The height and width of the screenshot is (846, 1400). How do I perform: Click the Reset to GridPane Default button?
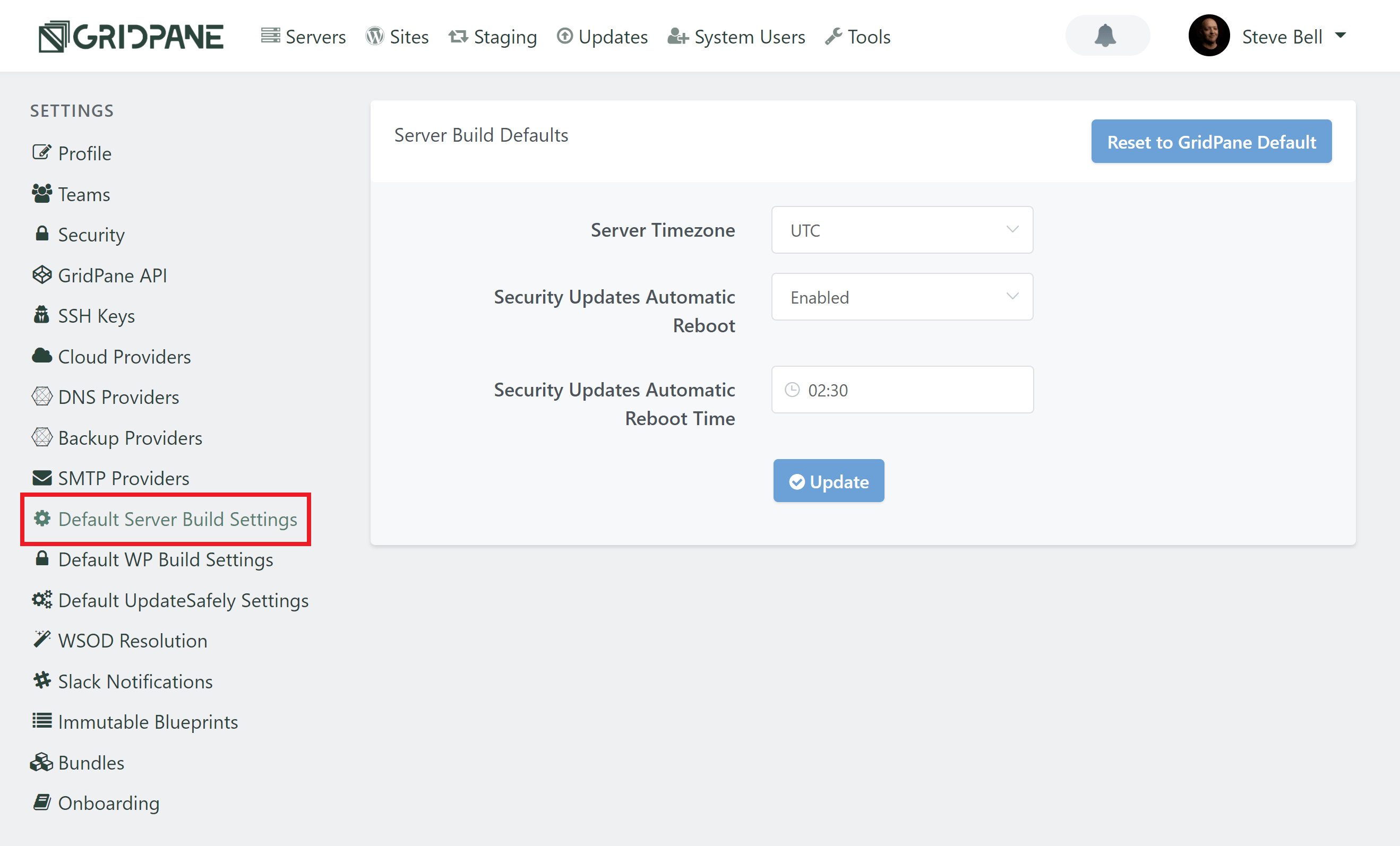click(1212, 142)
